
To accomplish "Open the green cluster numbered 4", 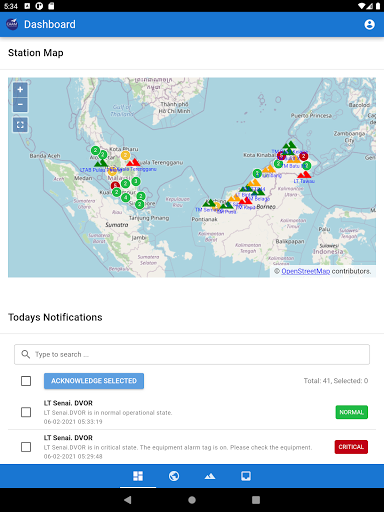I will [x=126, y=198].
